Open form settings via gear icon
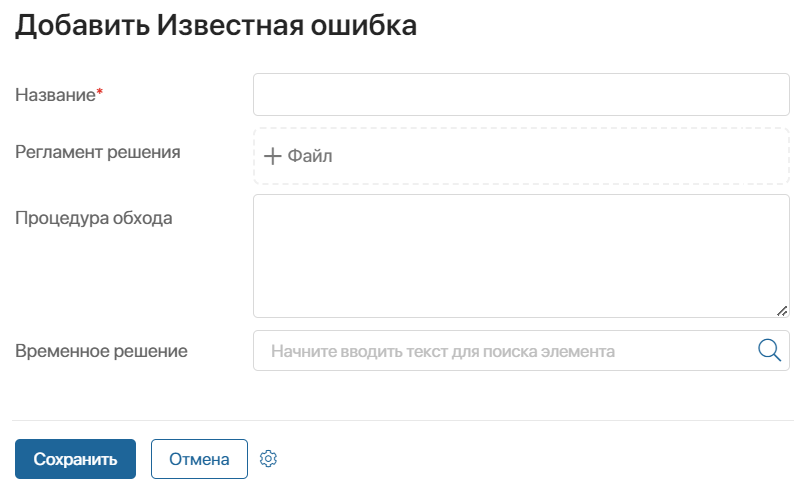Viewport: 794px width, 487px height. point(268,459)
